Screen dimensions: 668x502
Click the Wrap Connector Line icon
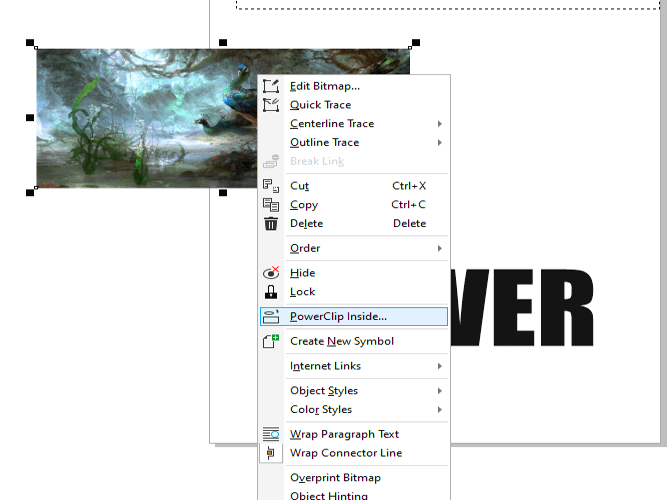[x=271, y=453]
